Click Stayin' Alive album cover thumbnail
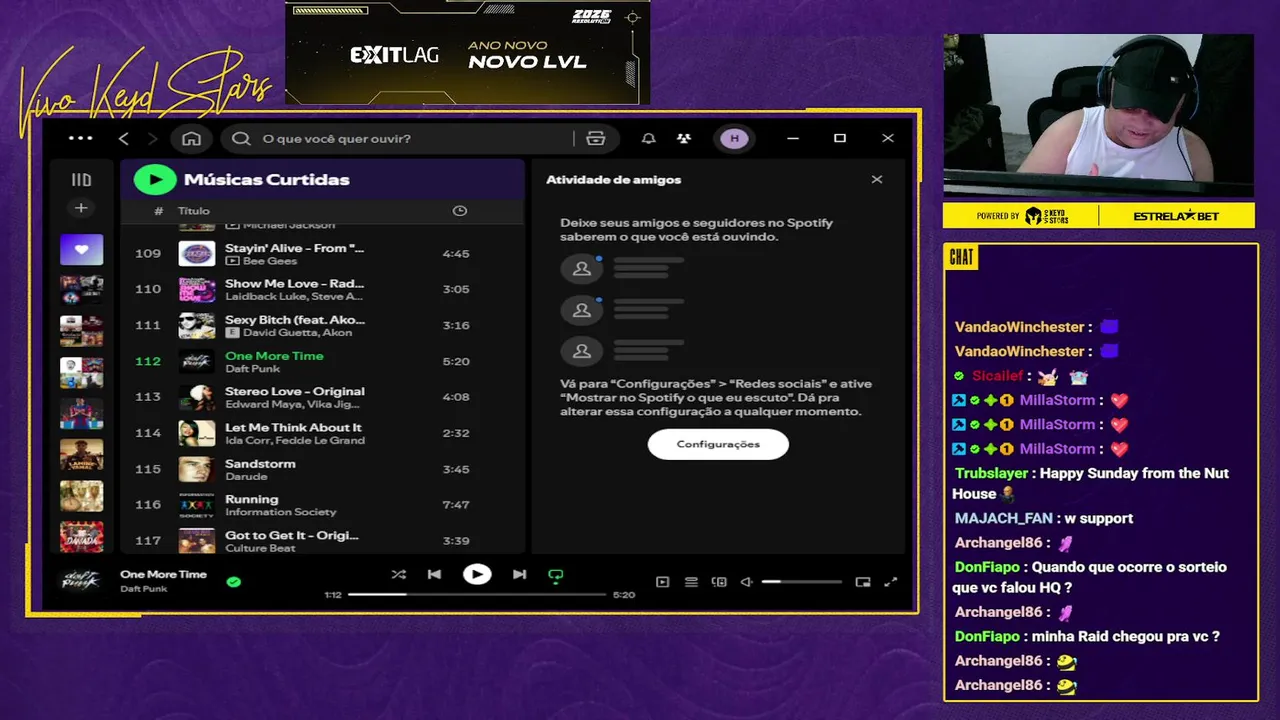 (x=197, y=254)
